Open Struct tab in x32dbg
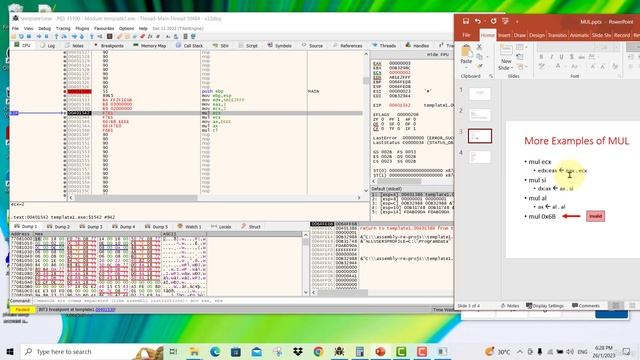 (x=251, y=227)
